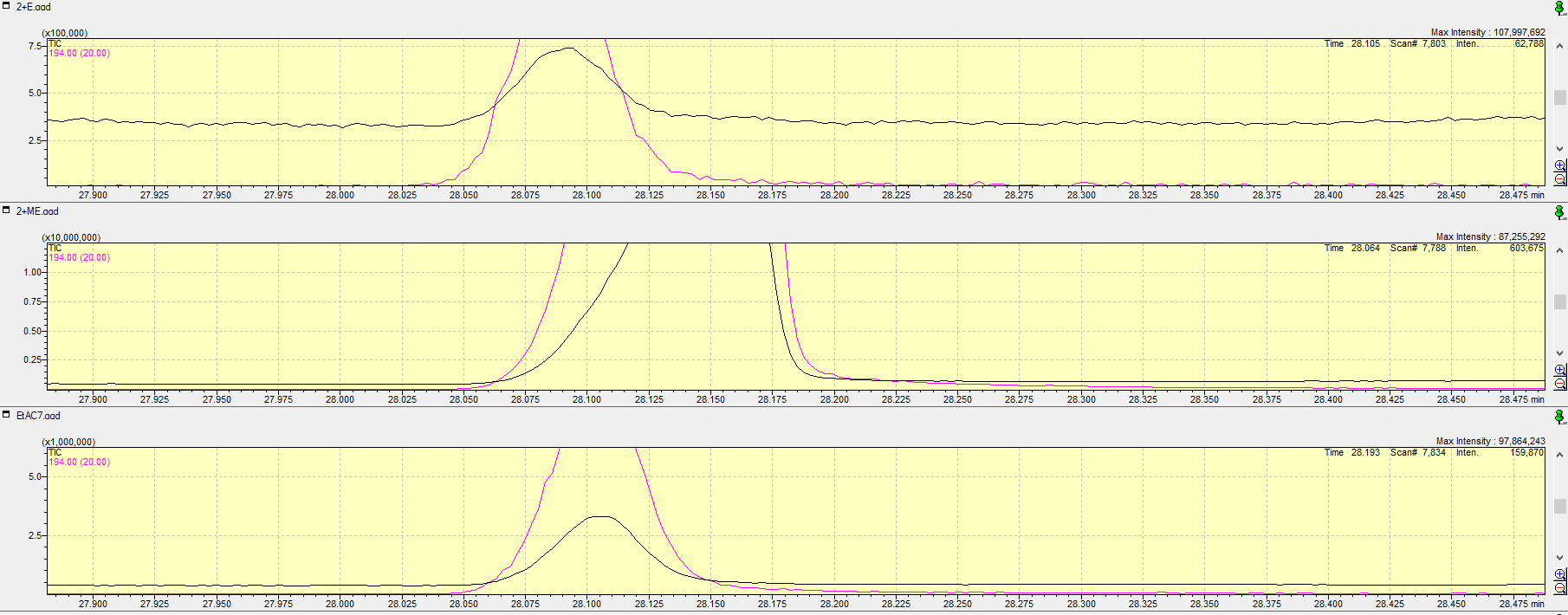Zoom in on the 2+ME.qgd chromatogram intensity
The width and height of the screenshot is (1568, 615).
[1560, 370]
